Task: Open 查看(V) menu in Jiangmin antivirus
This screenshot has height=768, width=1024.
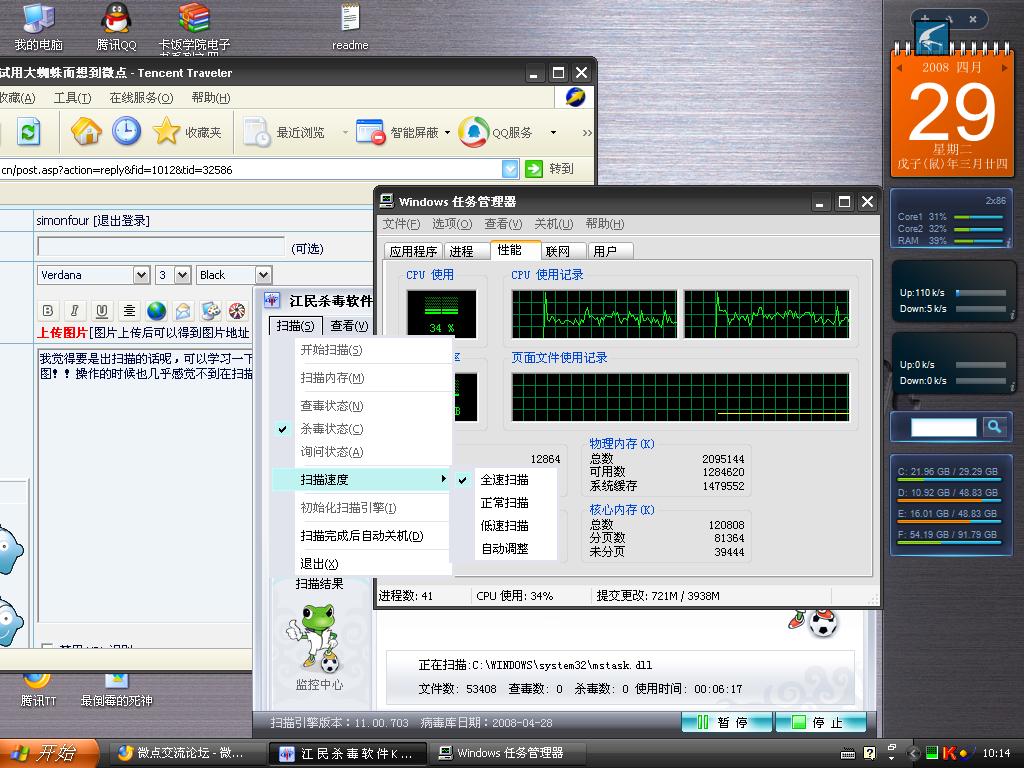Action: 349,325
